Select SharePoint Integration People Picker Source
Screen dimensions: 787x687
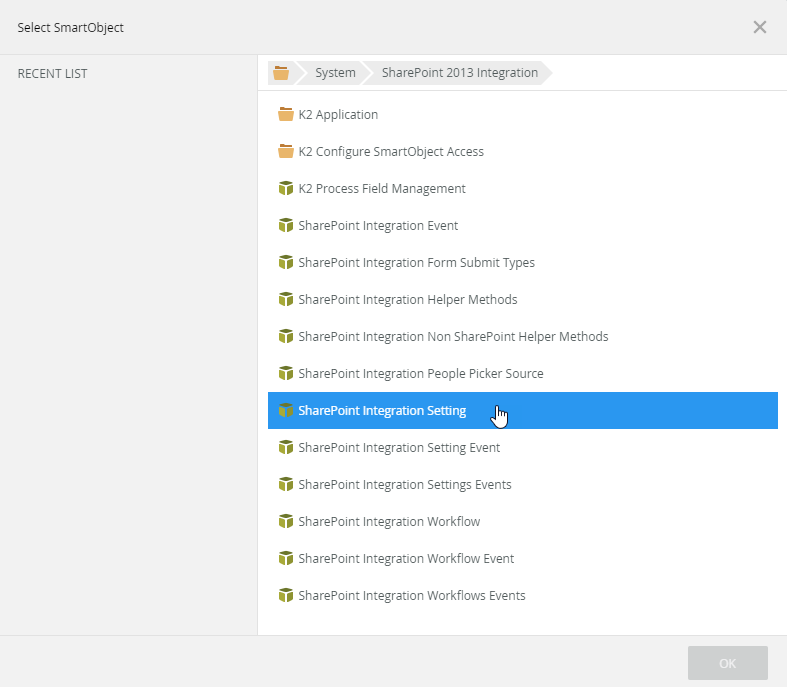[x=420, y=374]
